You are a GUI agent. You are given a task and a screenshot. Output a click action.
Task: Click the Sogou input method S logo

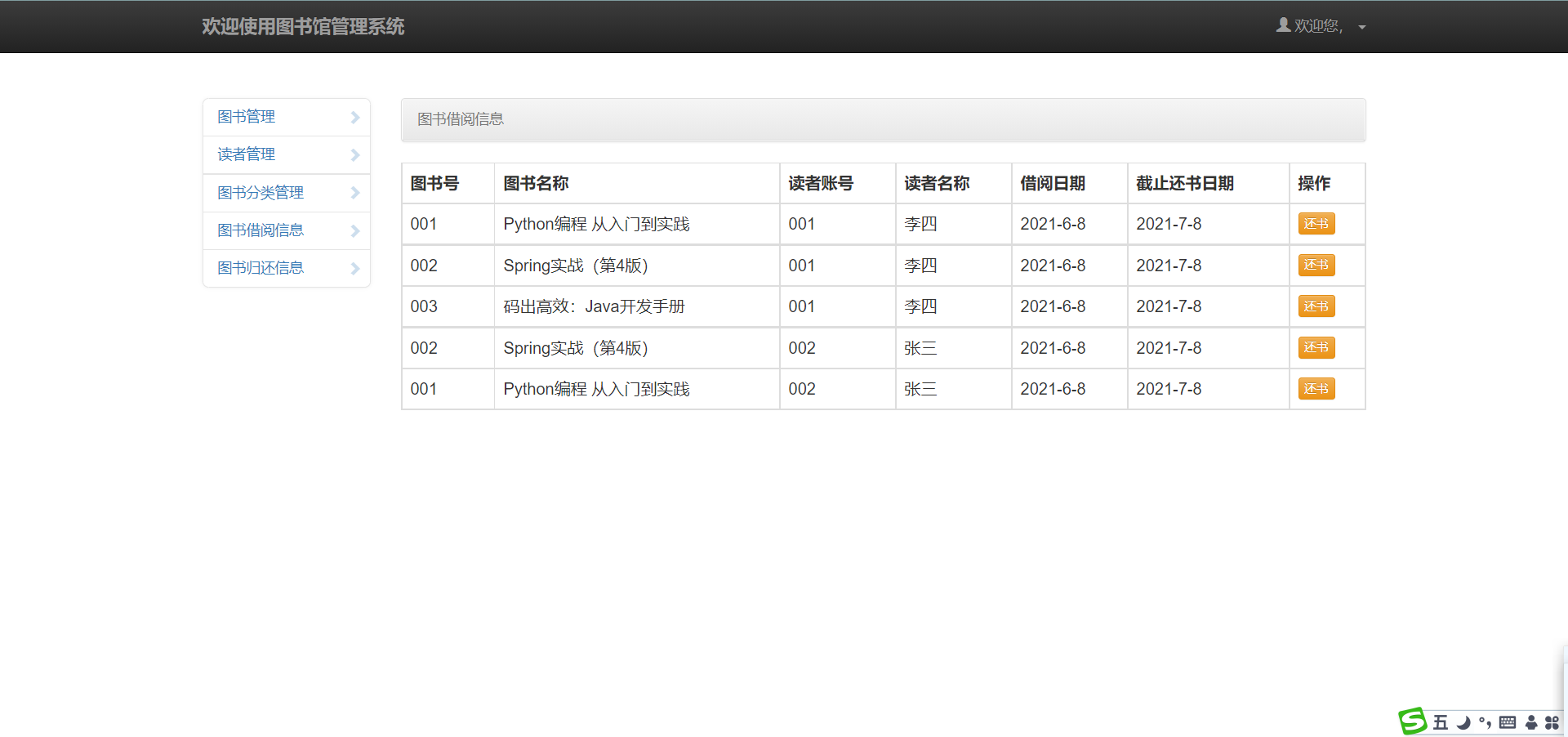click(1413, 721)
